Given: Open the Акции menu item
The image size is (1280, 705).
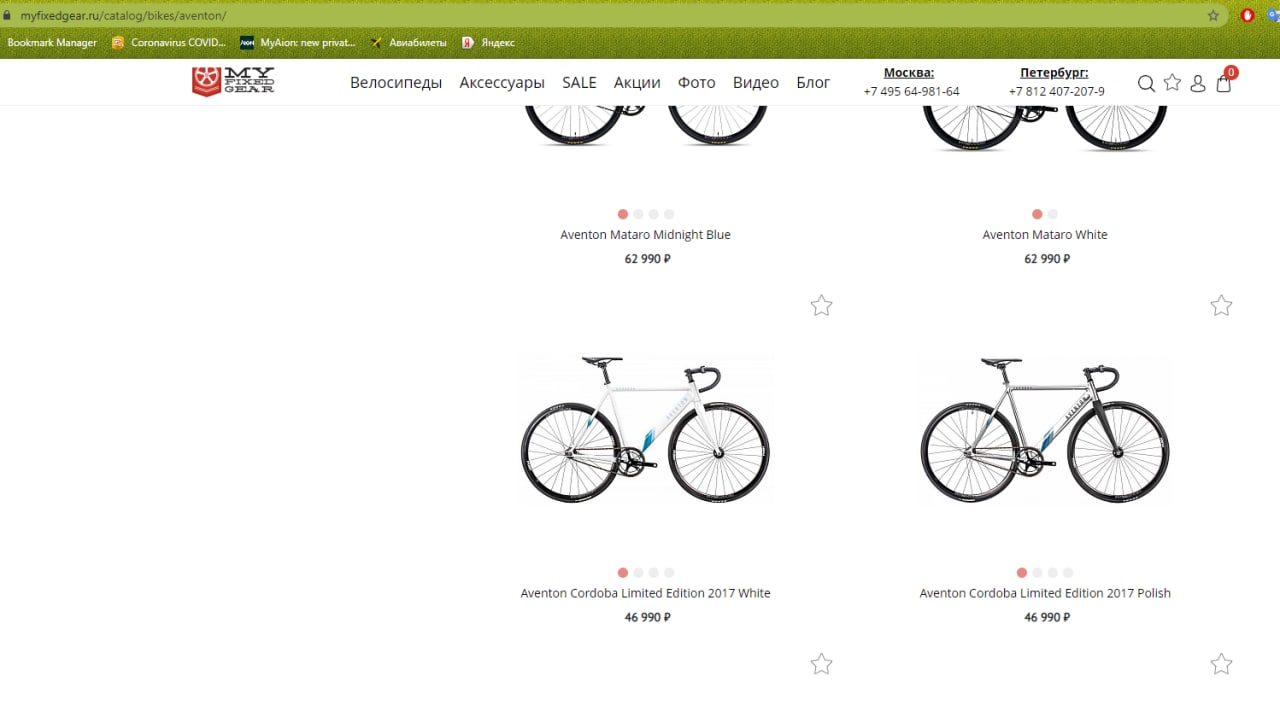Looking at the screenshot, I should [637, 83].
